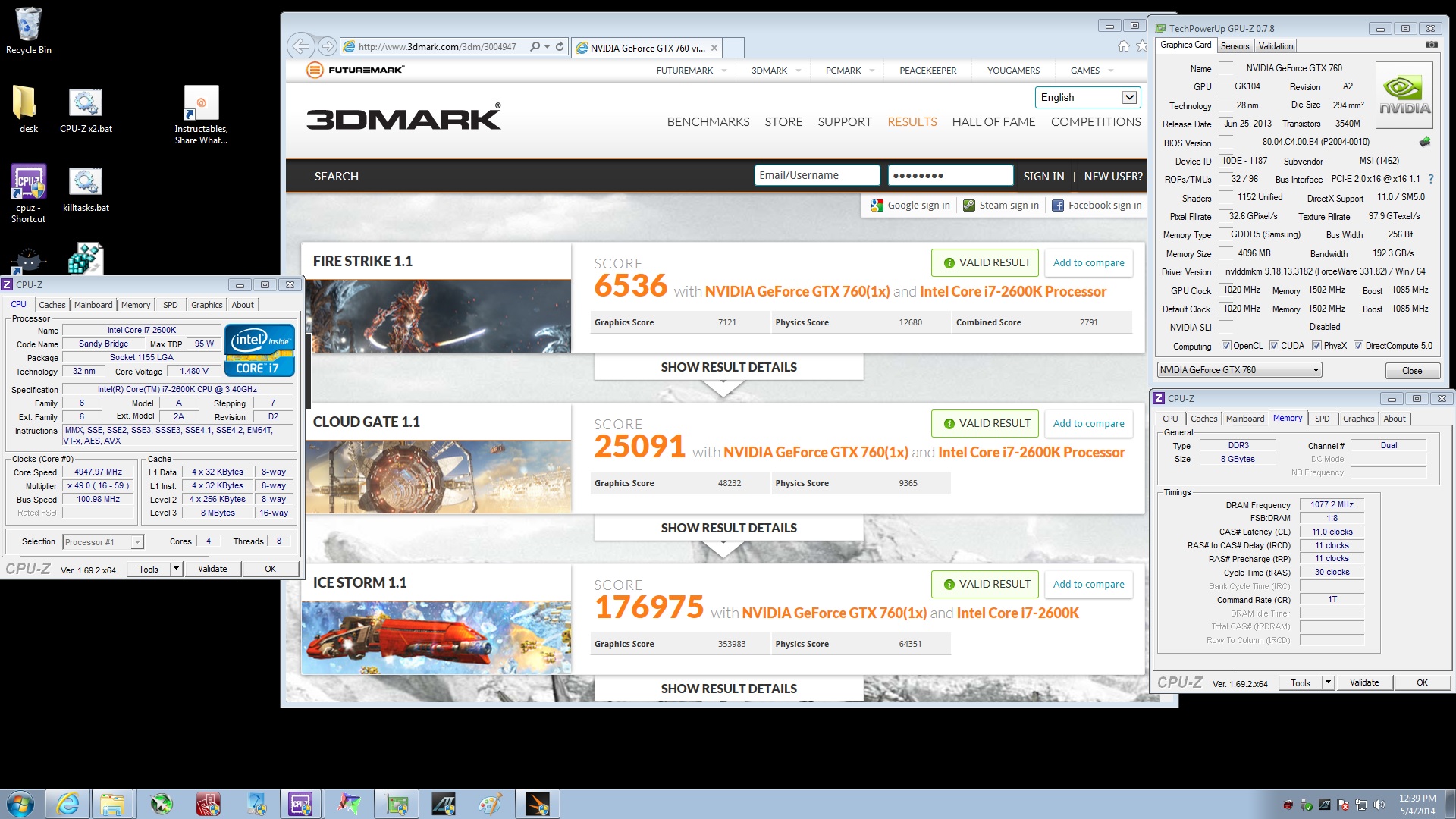Click the BIOS save chip icon in GPU-Z

click(1426, 142)
